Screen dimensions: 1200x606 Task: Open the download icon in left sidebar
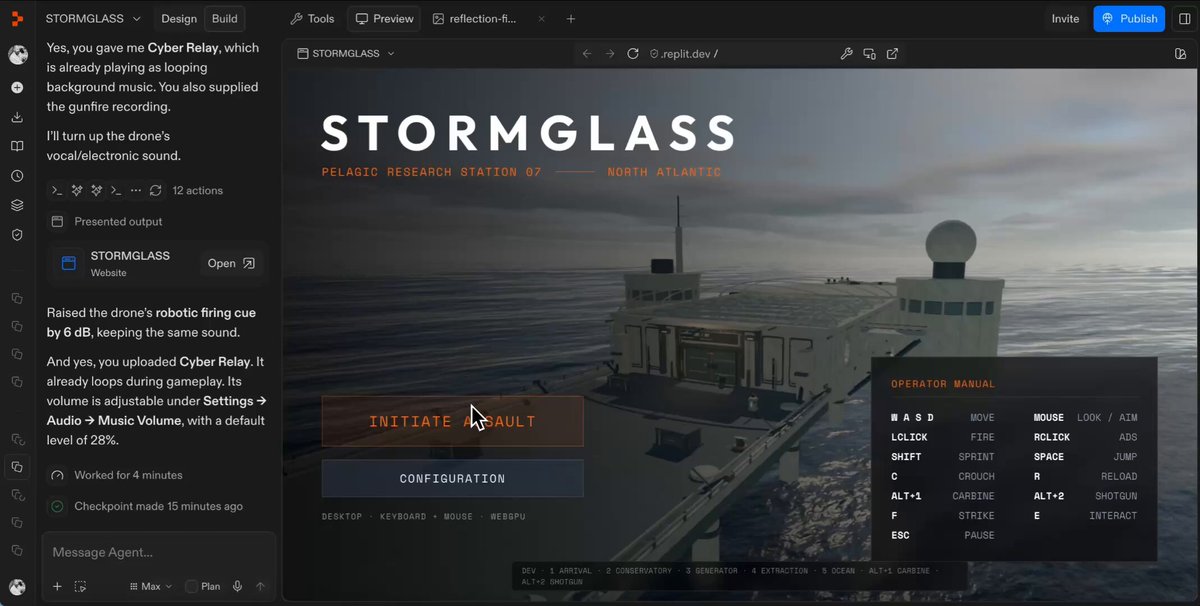pos(17,117)
